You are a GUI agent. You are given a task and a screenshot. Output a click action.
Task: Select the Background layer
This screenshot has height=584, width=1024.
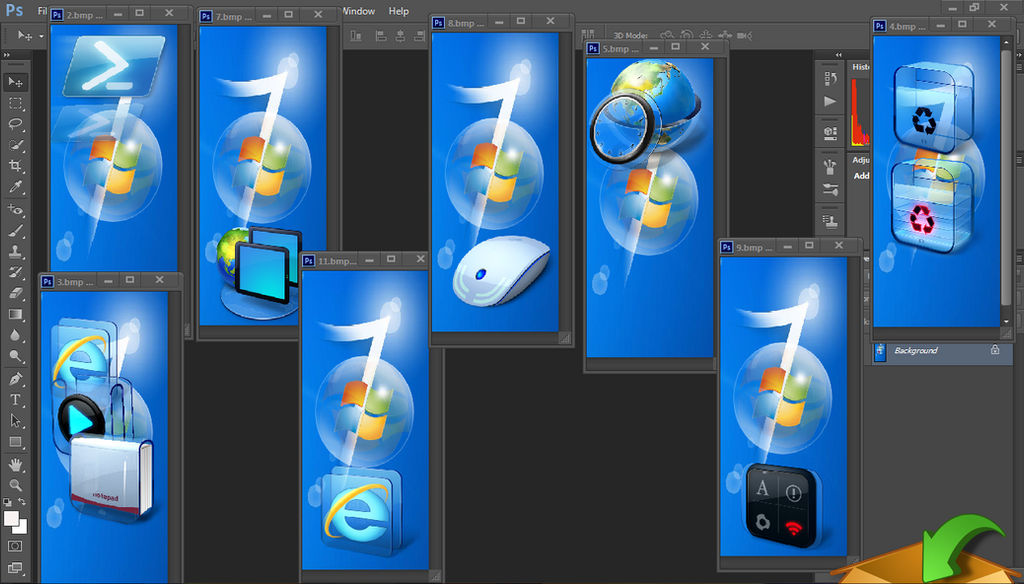[x=942, y=351]
